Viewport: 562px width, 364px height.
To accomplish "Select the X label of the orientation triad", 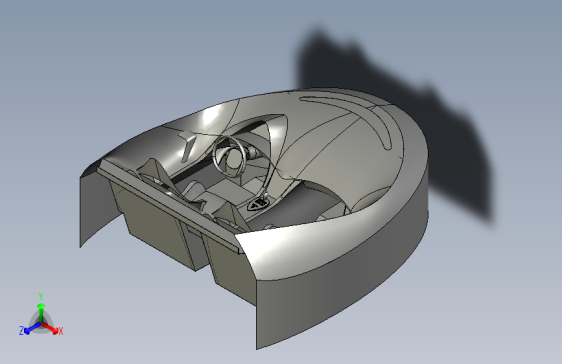I will point(61,331).
